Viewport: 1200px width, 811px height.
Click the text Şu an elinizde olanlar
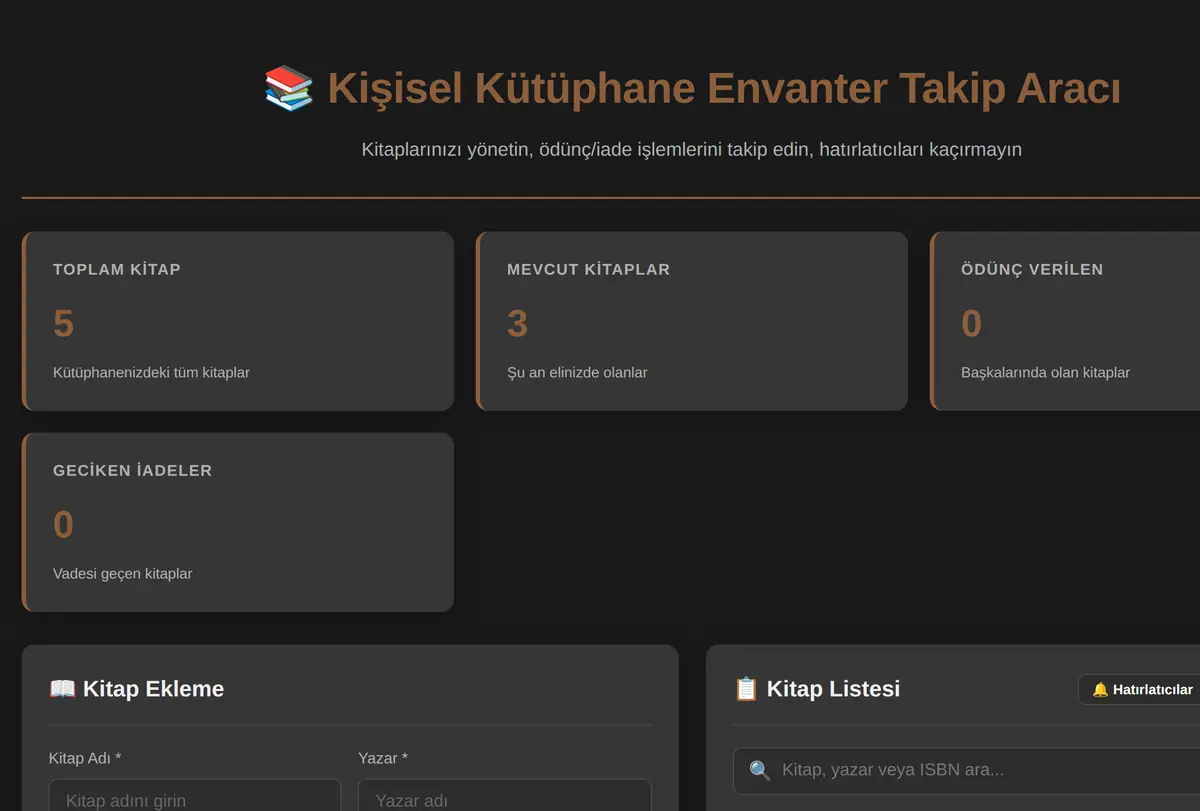click(577, 372)
